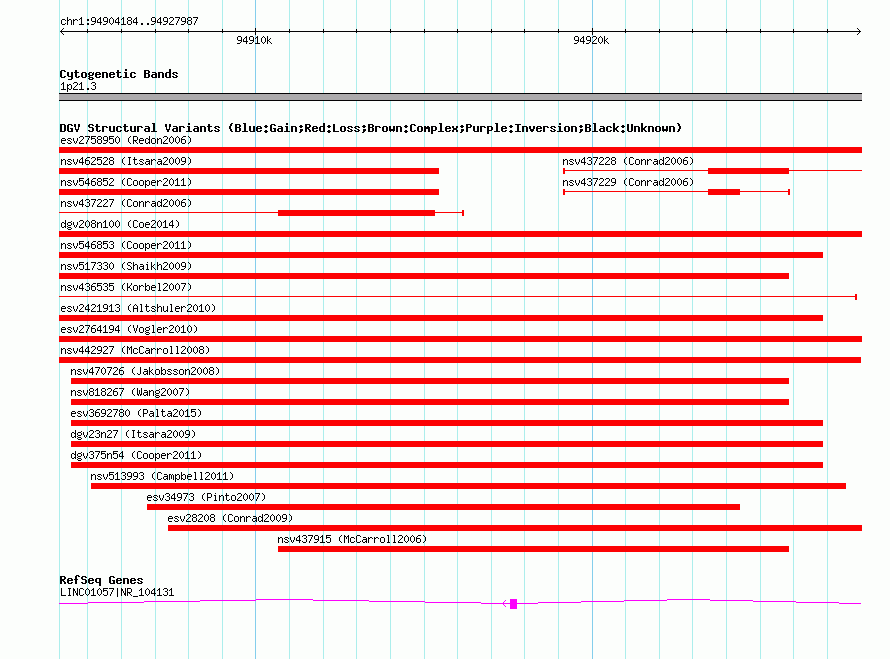Click the red bar under nsv546852 (Cooper2011)
Image resolution: width=890 pixels, height=659 pixels.
[249, 192]
